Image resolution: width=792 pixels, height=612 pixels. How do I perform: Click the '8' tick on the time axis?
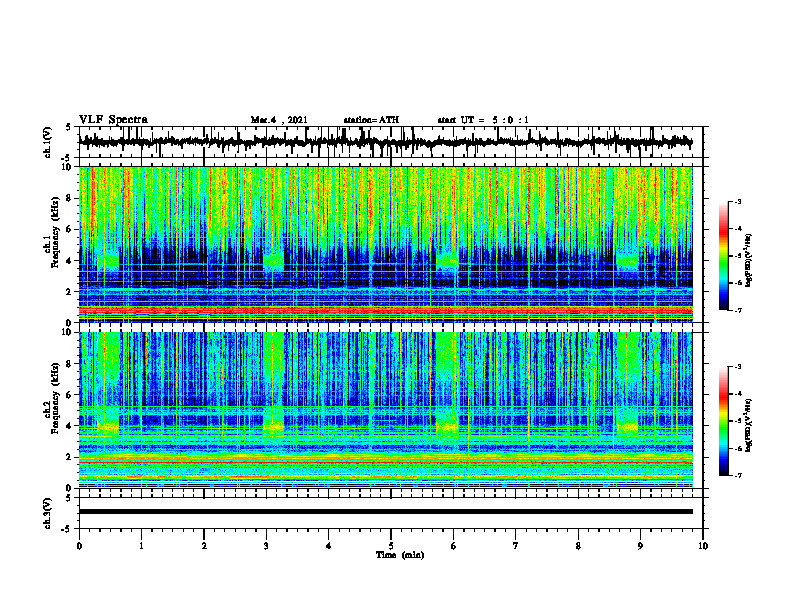[x=578, y=546]
